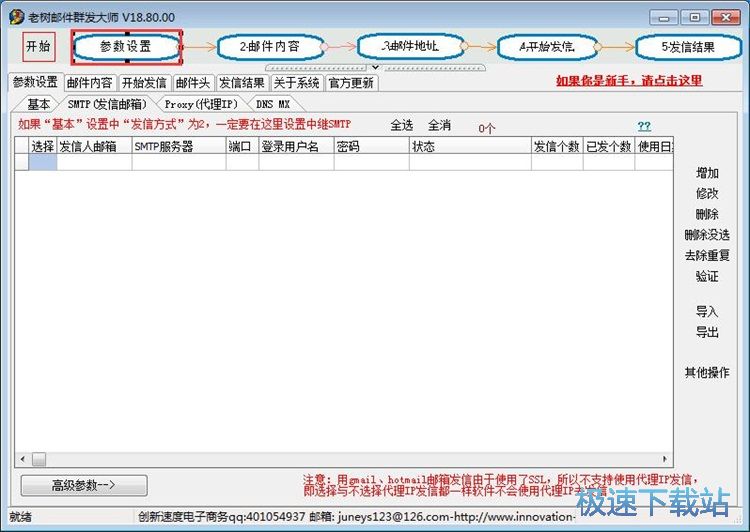The width and height of the screenshot is (750, 532).
Task: Select the 参数设置 workflow step bubble
Action: 127,47
